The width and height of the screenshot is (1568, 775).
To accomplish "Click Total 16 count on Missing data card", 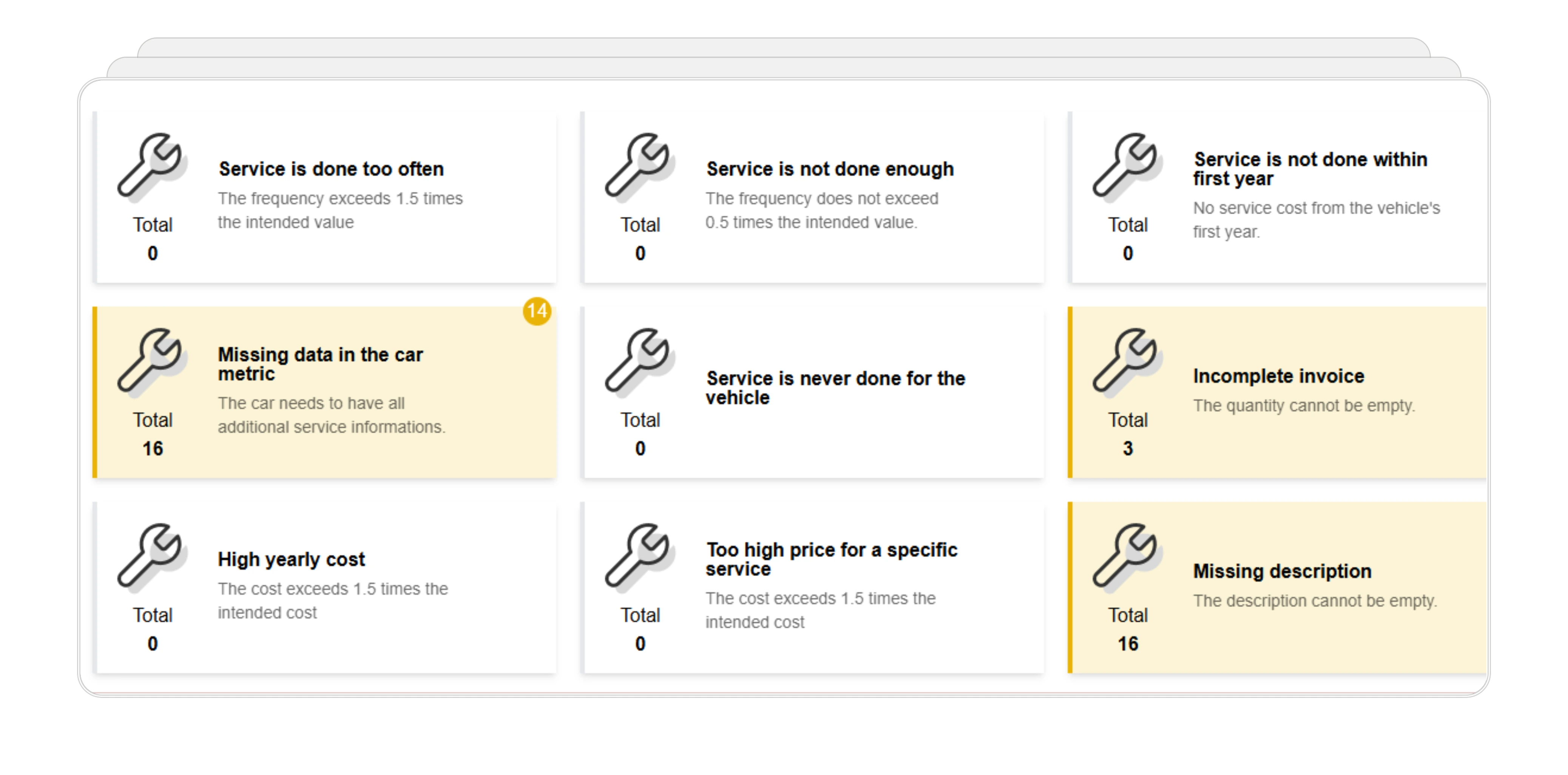I will pyautogui.click(x=153, y=434).
